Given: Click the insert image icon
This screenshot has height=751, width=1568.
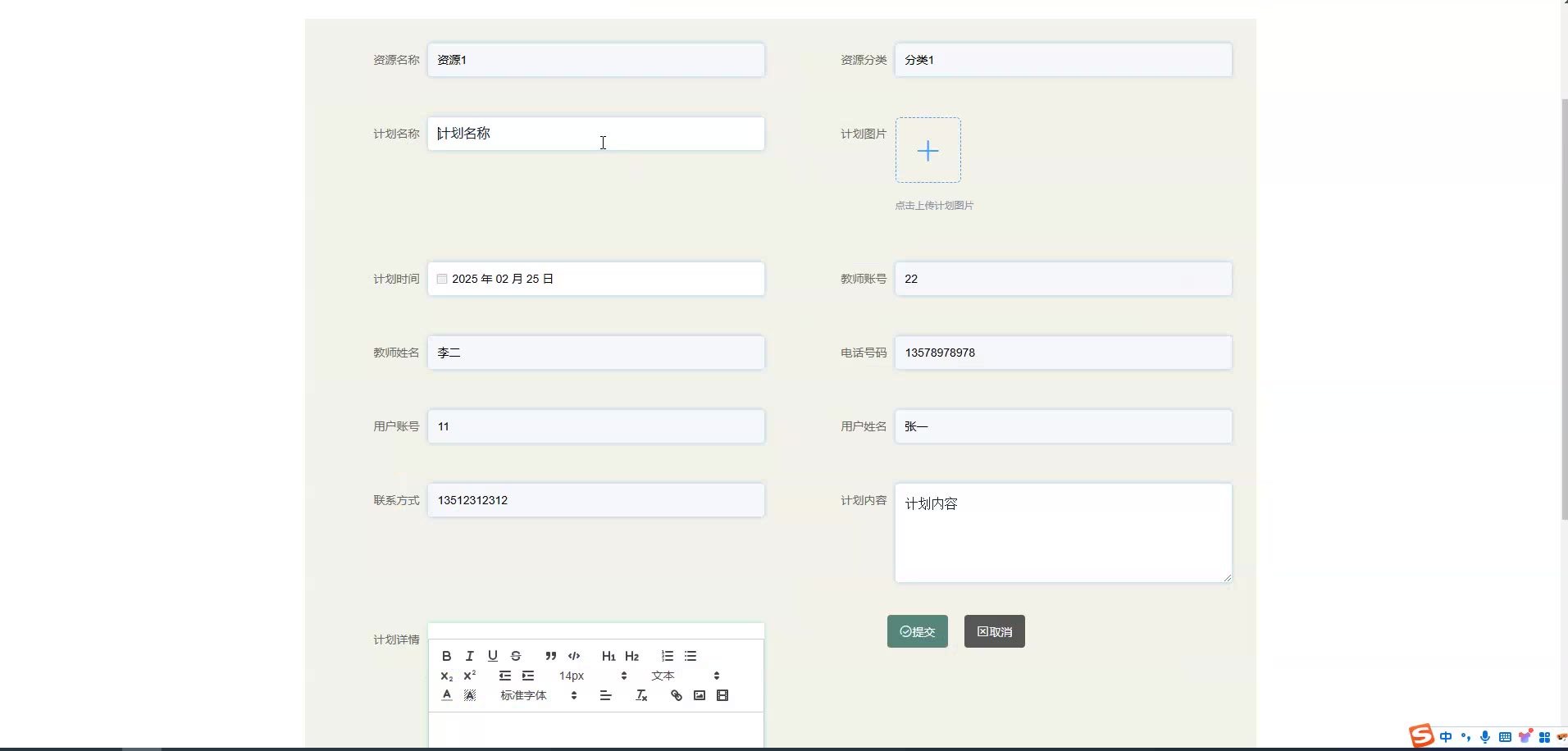Looking at the screenshot, I should pyautogui.click(x=699, y=695).
